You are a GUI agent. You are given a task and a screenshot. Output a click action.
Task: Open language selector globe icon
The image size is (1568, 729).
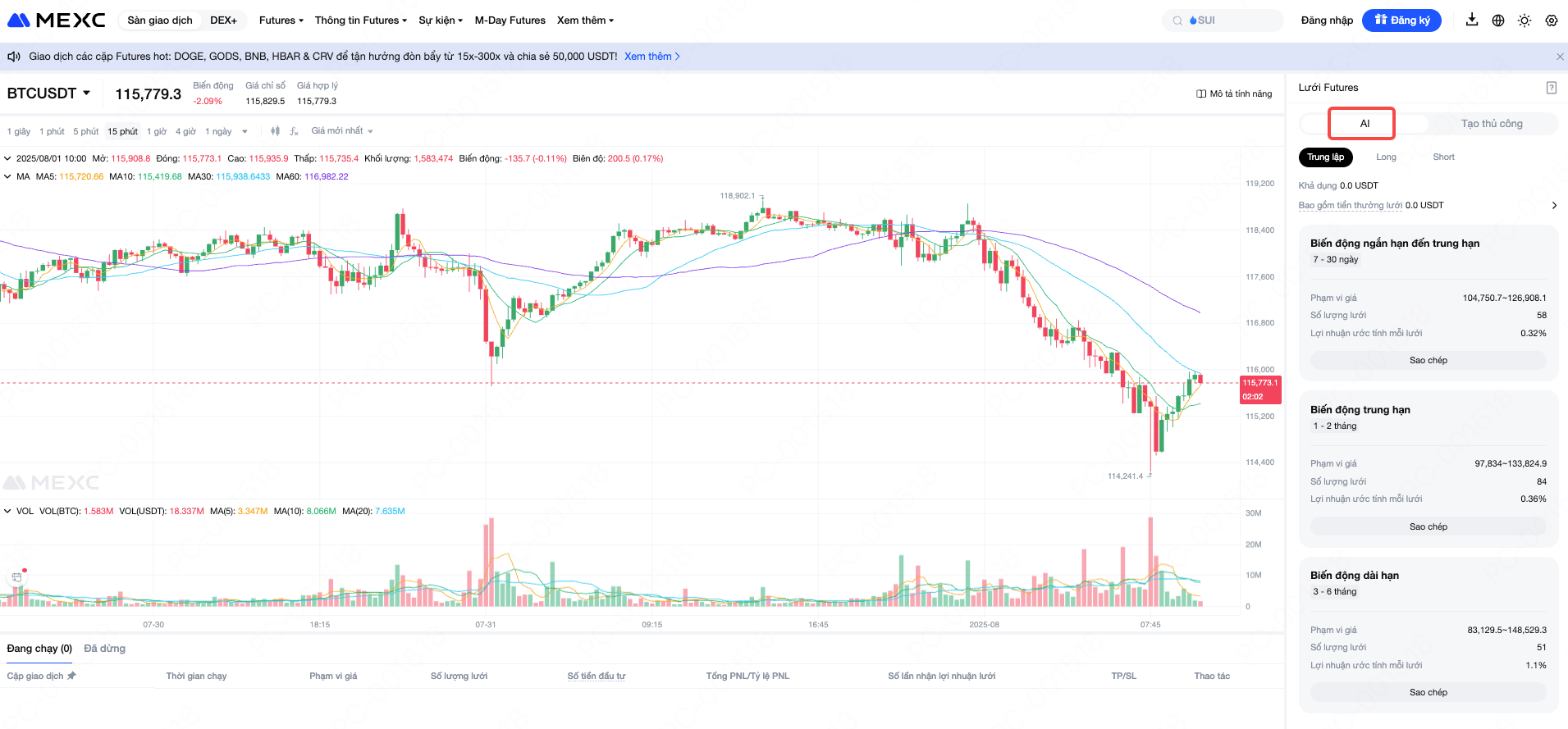point(1498,21)
